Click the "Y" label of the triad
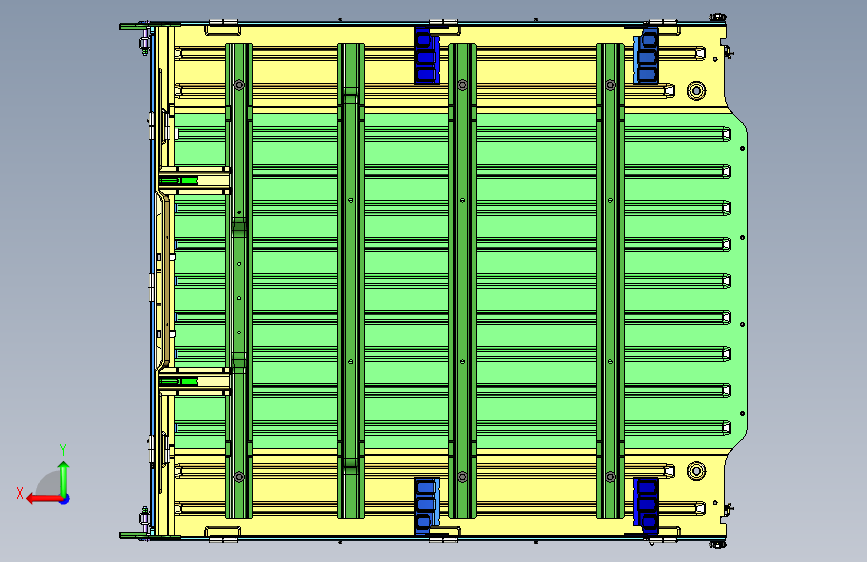The width and height of the screenshot is (867, 562). click(63, 450)
